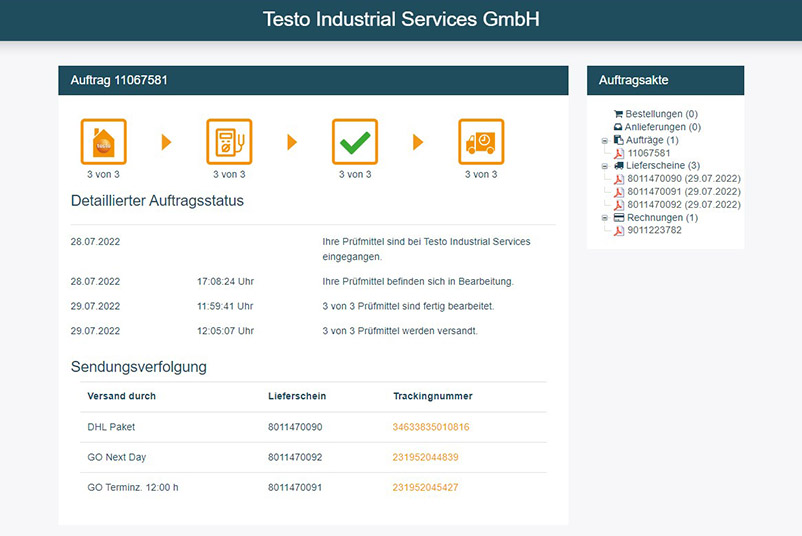
Task: Click the Trackingnummer column header
Action: pyautogui.click(x=433, y=396)
